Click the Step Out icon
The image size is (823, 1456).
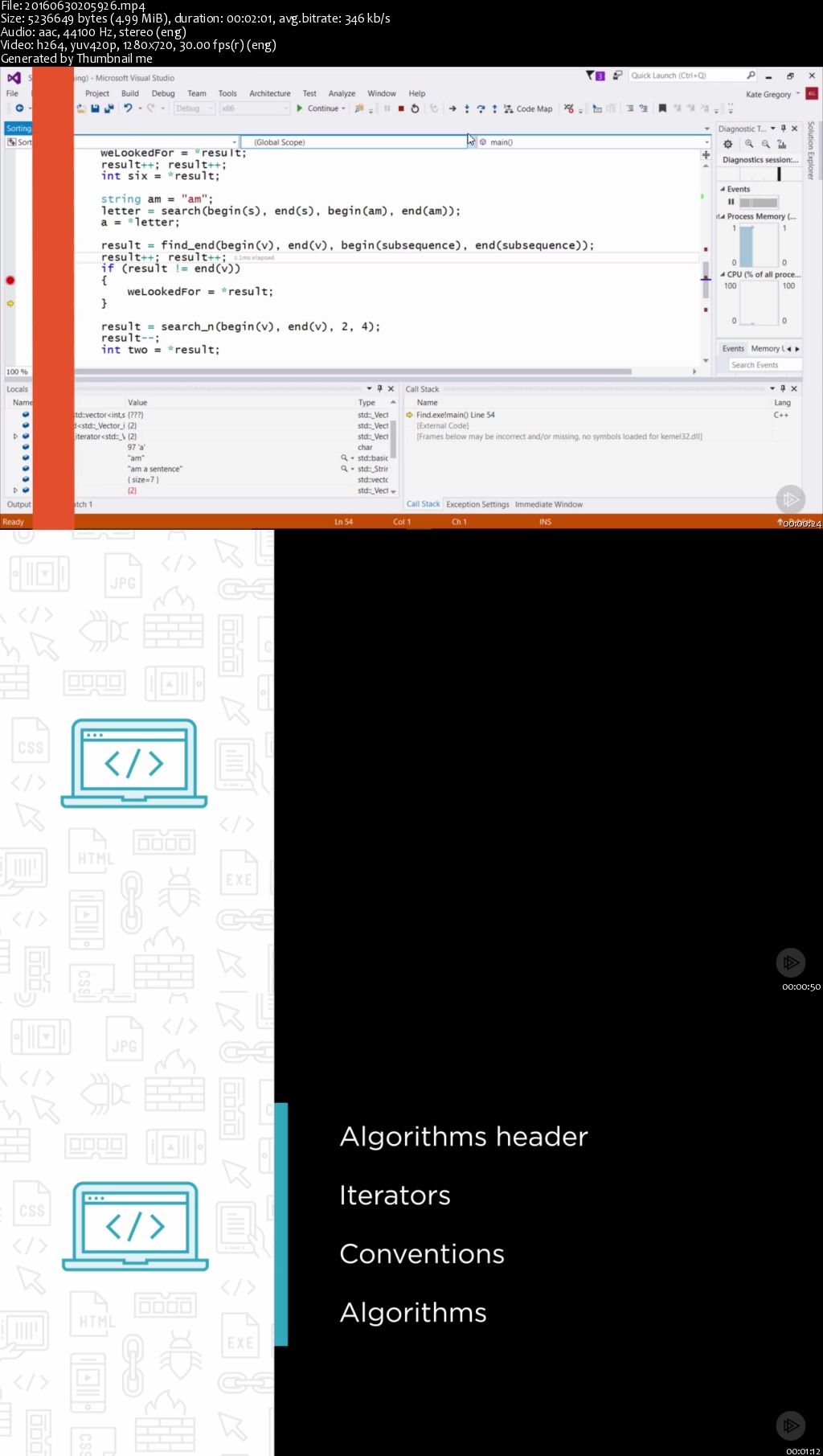pyautogui.click(x=494, y=109)
